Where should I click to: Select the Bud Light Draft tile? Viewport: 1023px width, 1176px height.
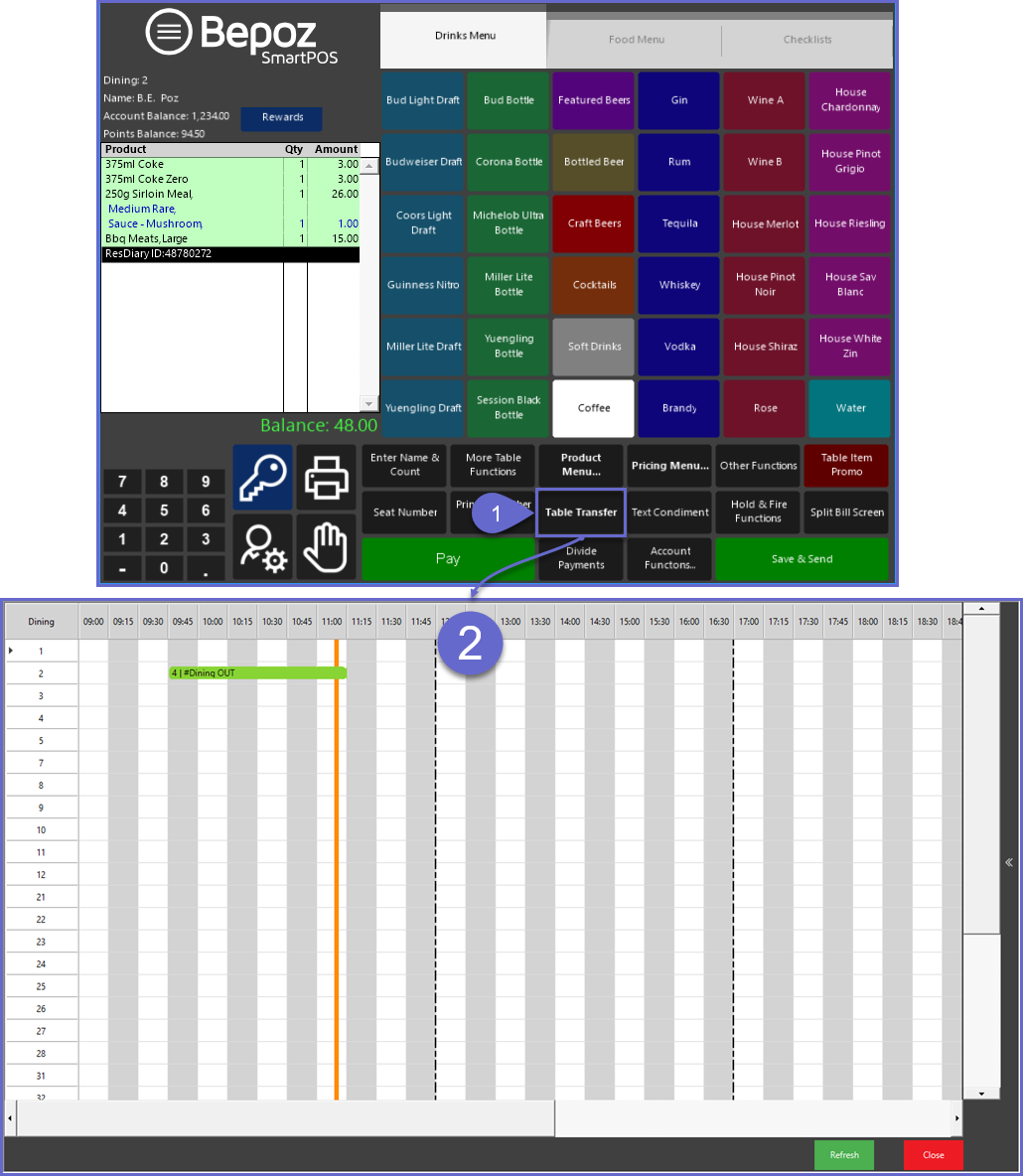[423, 100]
